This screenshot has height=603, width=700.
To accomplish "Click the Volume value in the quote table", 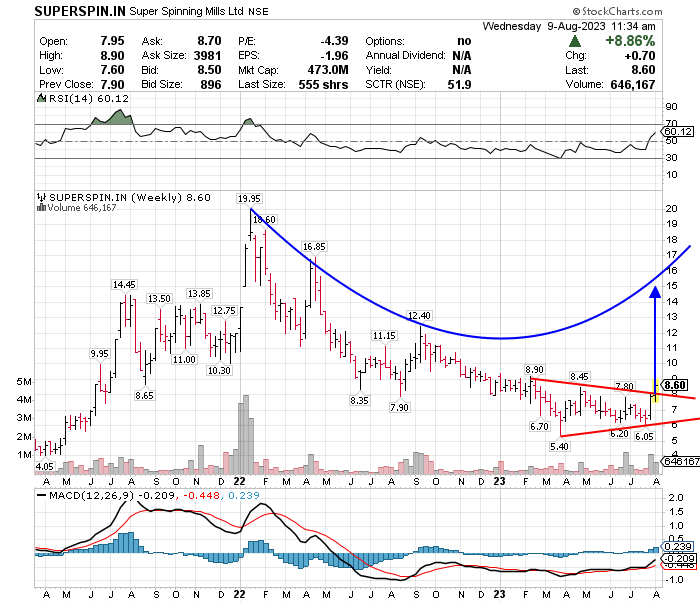I will point(633,84).
